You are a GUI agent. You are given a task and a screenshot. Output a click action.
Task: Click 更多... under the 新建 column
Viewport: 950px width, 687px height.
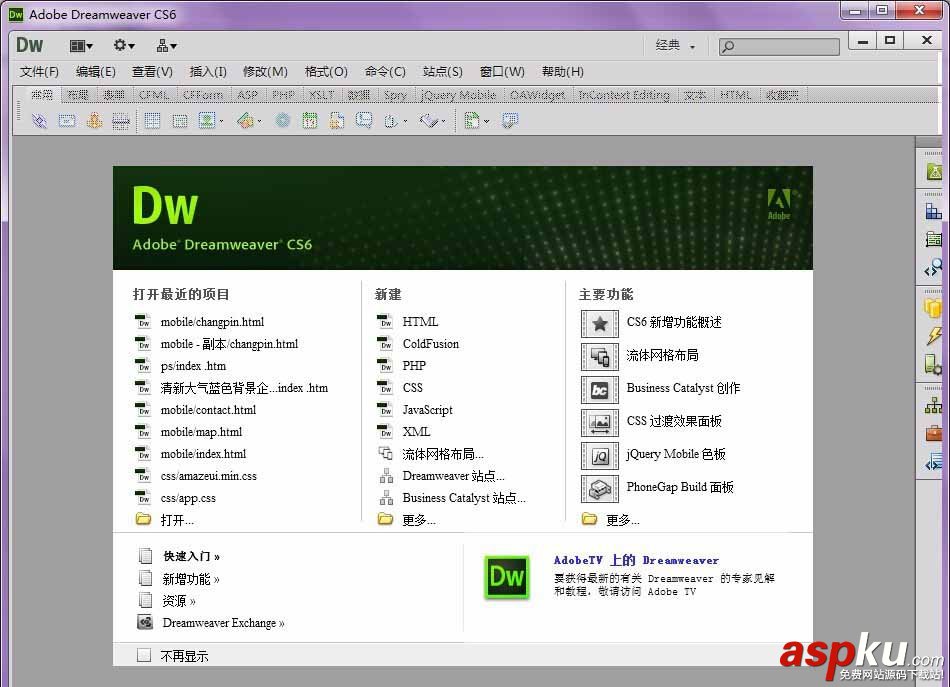(x=419, y=520)
